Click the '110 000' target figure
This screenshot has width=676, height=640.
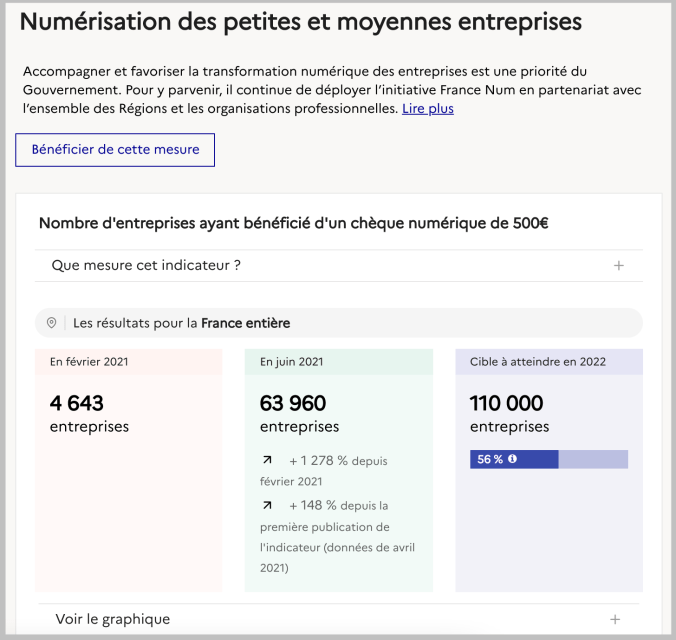[x=507, y=403]
